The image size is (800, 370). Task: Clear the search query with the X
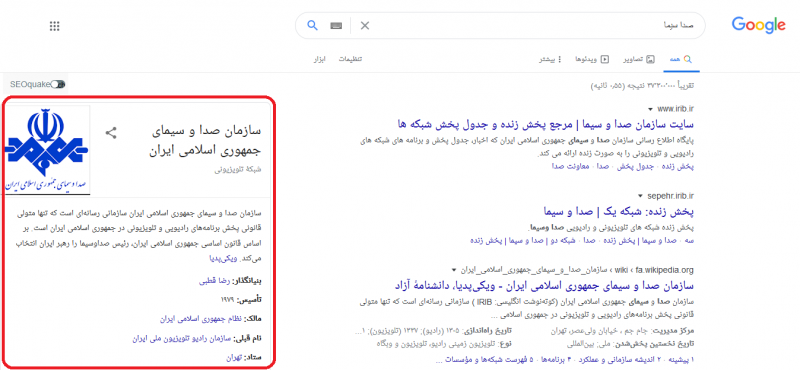(365, 26)
